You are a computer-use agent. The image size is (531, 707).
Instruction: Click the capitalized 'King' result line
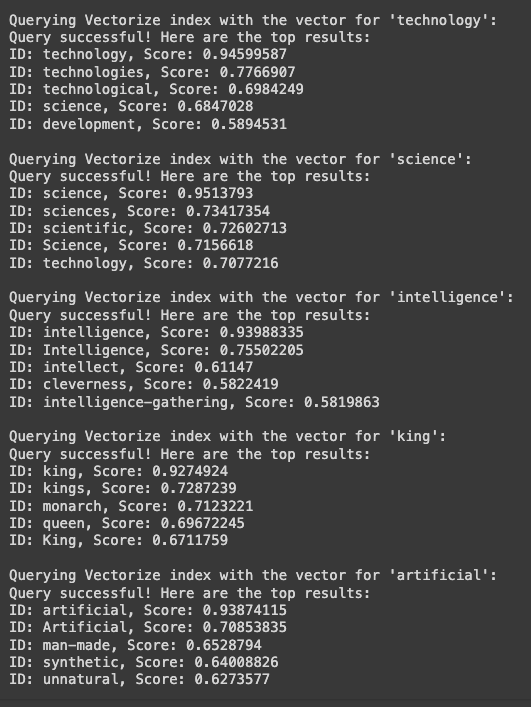pos(118,540)
